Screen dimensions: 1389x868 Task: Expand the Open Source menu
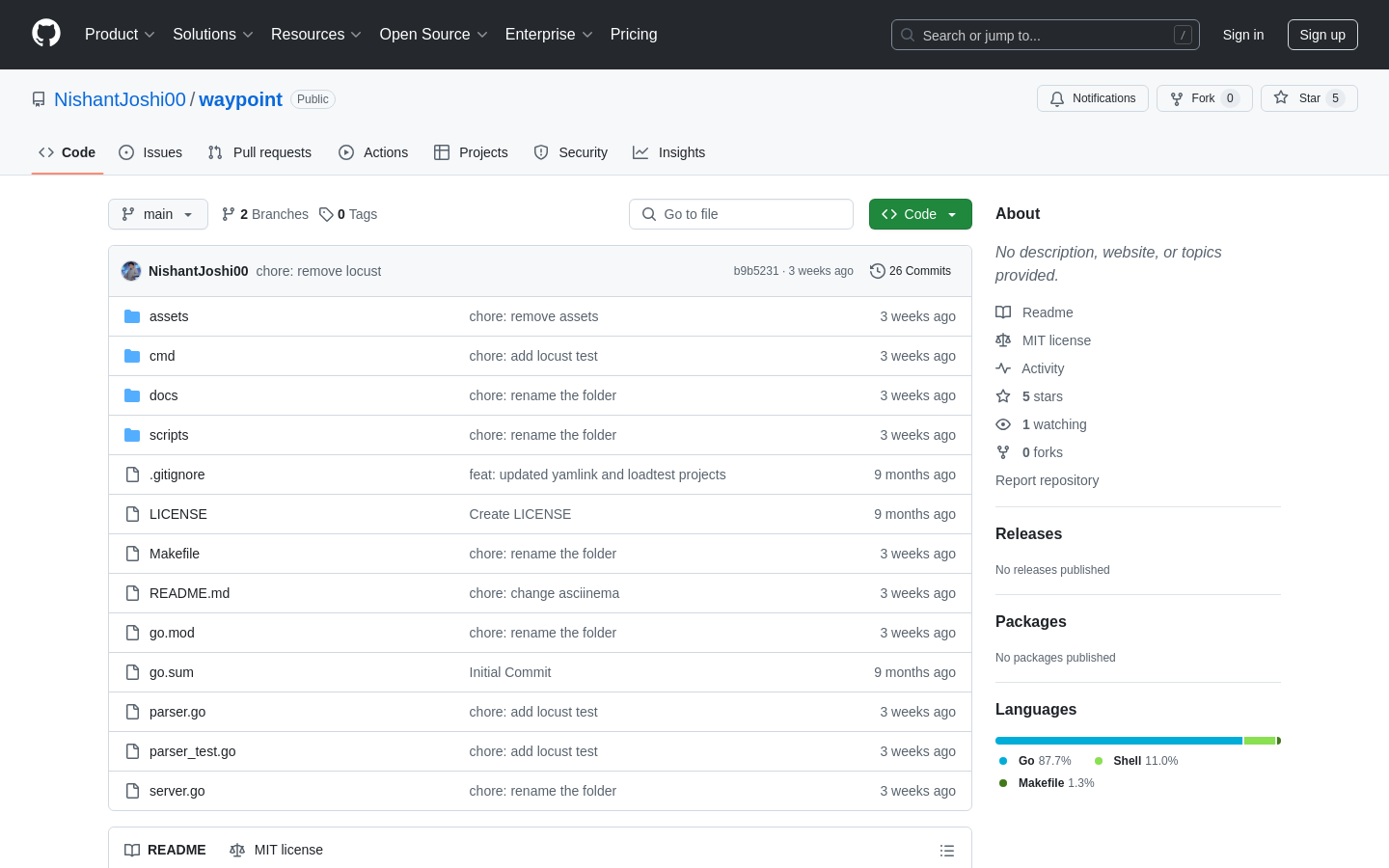tap(434, 35)
